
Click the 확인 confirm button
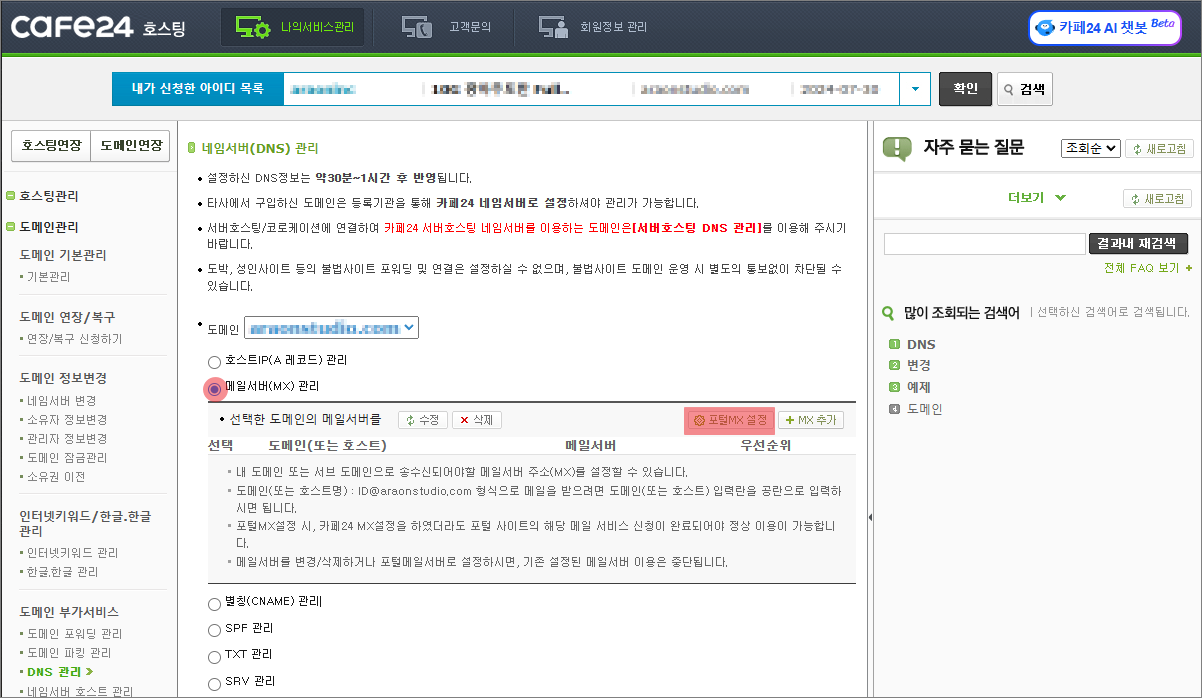[965, 89]
